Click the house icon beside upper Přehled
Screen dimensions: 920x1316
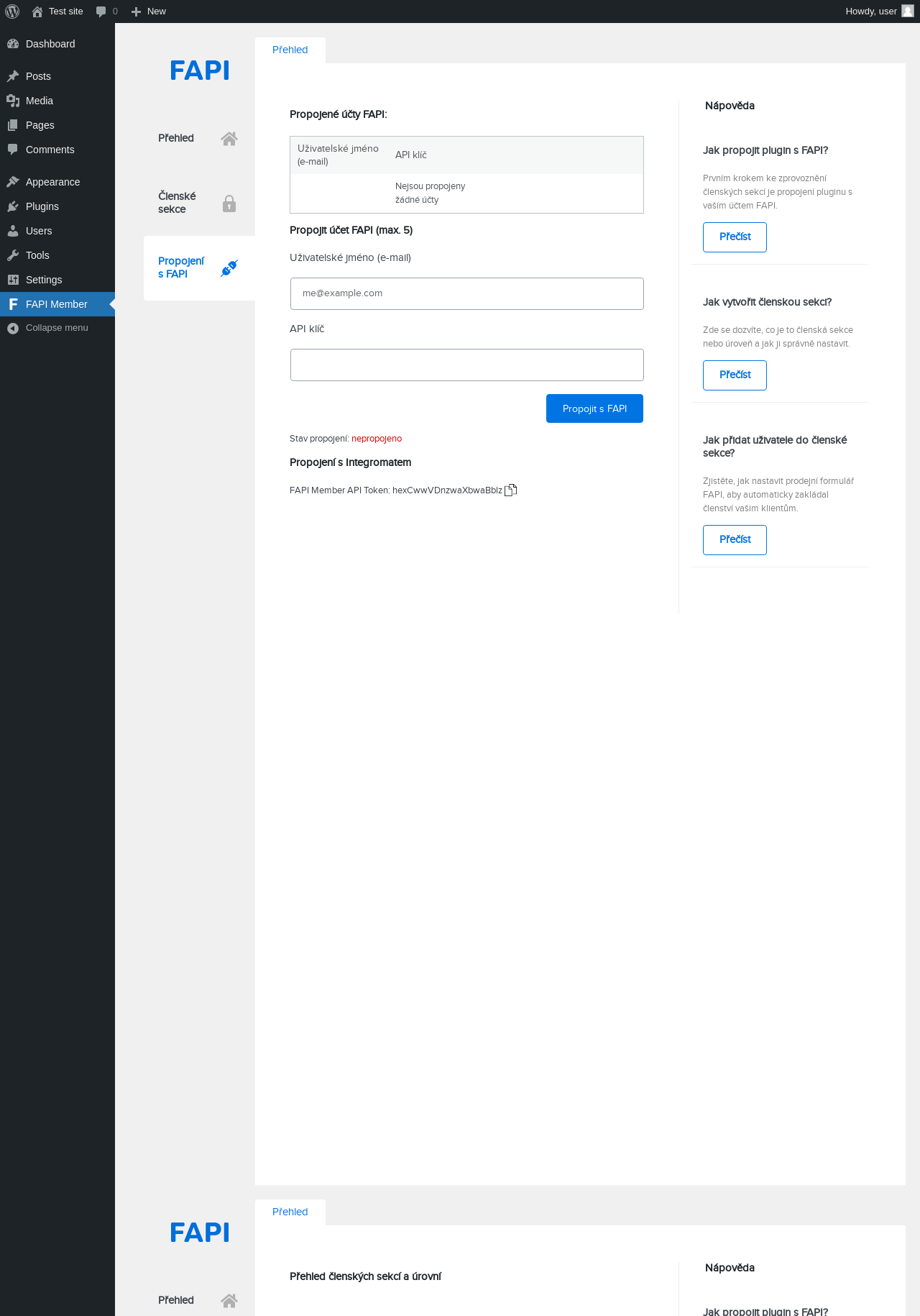tap(229, 139)
